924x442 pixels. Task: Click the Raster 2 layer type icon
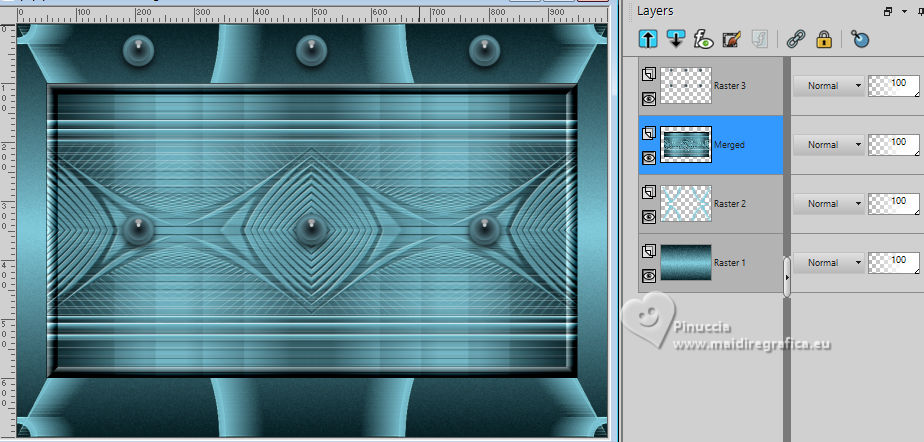click(x=649, y=192)
